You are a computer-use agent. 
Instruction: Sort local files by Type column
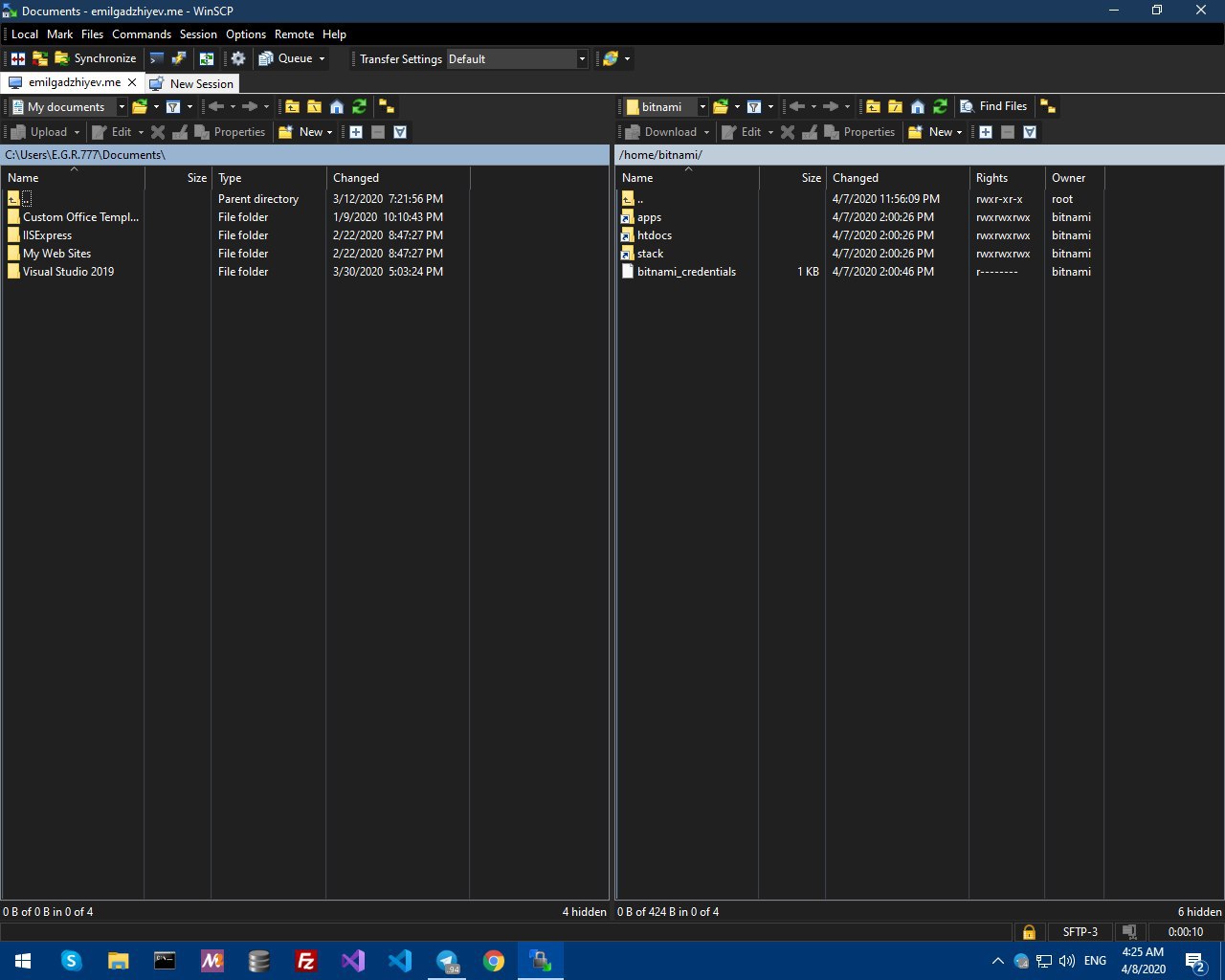point(268,178)
